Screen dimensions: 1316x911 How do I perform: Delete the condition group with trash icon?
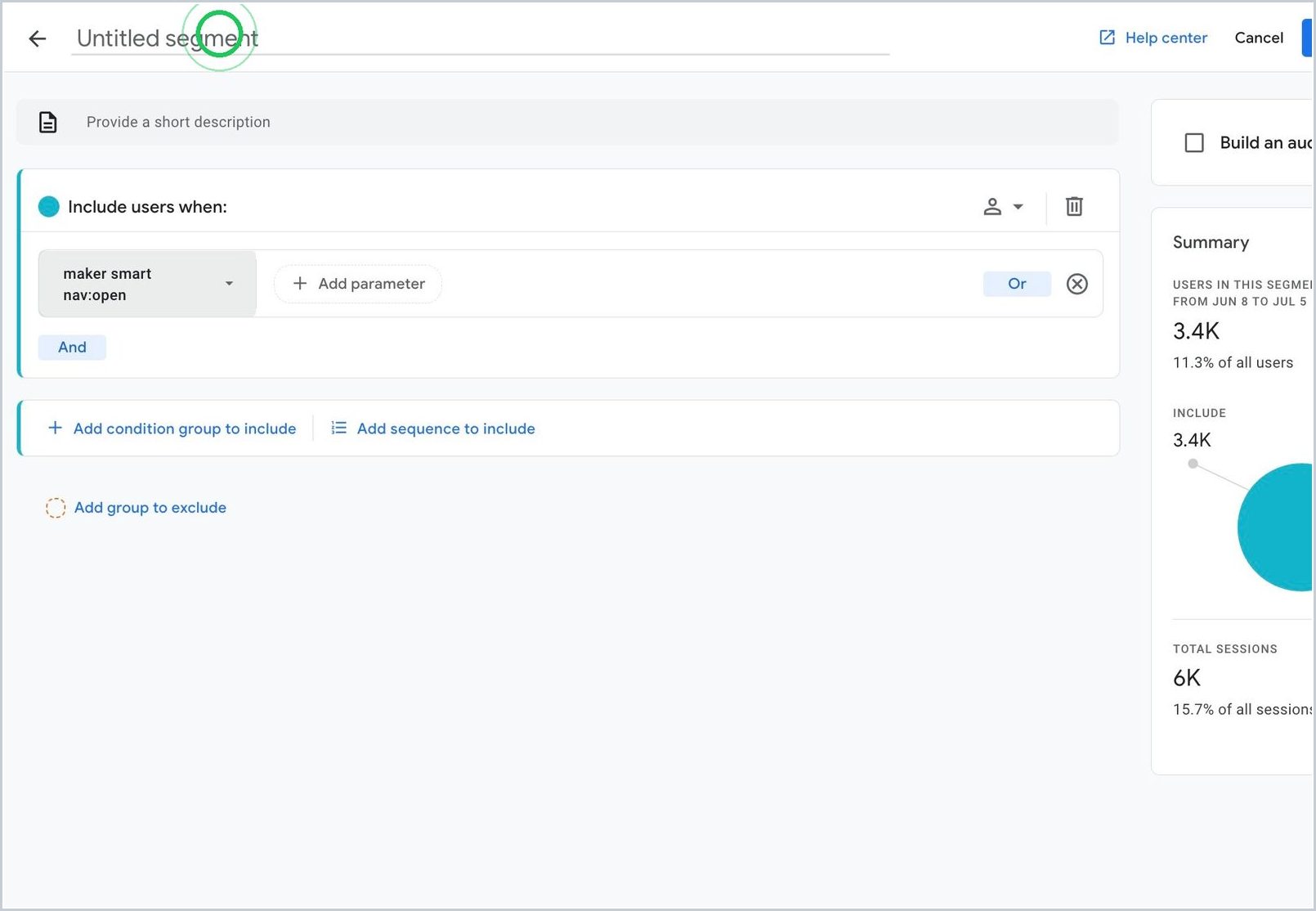(1074, 207)
